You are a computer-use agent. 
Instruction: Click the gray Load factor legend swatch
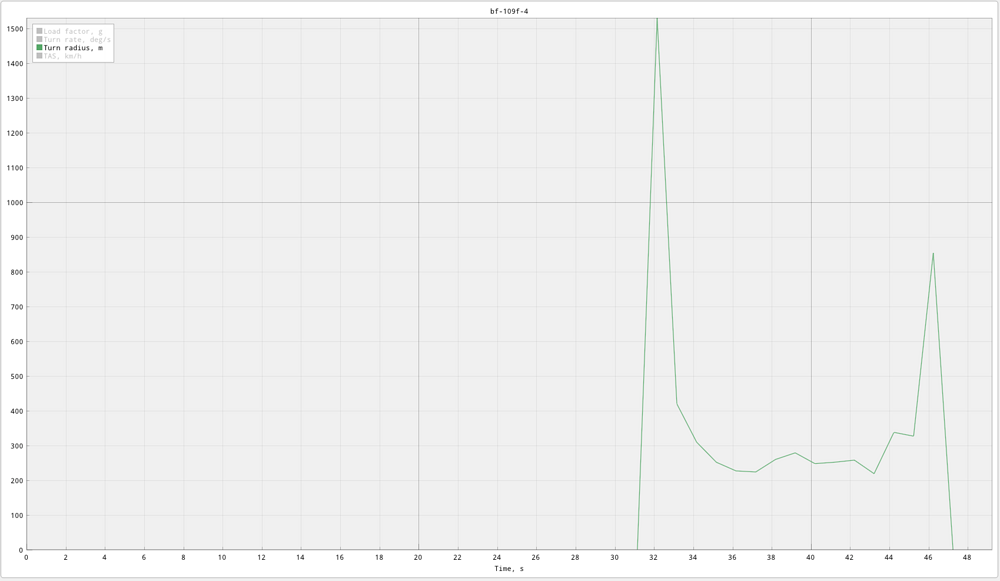(40, 31)
